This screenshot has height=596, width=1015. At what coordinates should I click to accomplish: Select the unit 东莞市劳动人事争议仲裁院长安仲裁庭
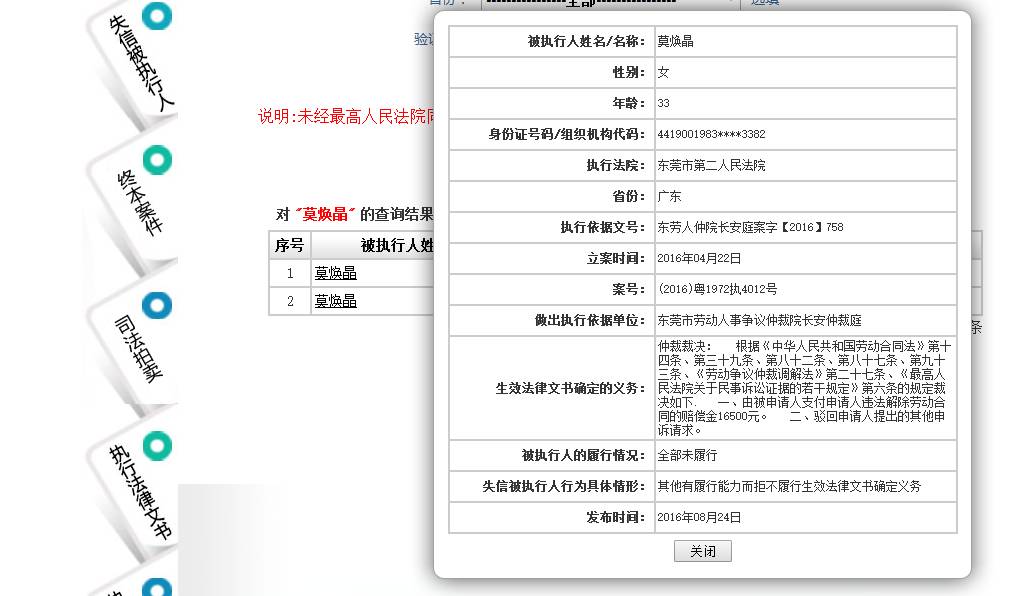tap(759, 320)
